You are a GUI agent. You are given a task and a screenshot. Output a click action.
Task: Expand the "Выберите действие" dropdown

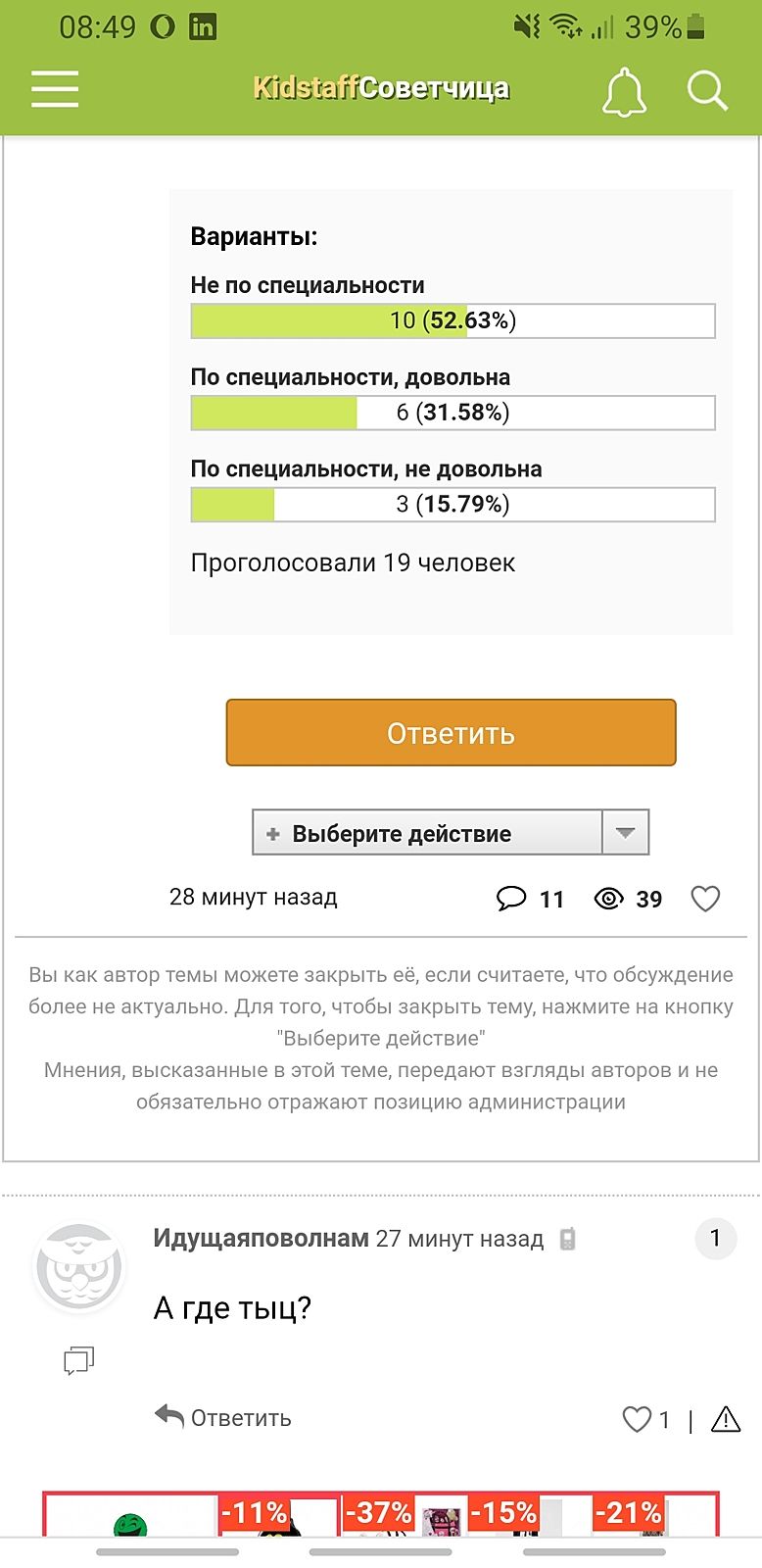pyautogui.click(x=427, y=833)
